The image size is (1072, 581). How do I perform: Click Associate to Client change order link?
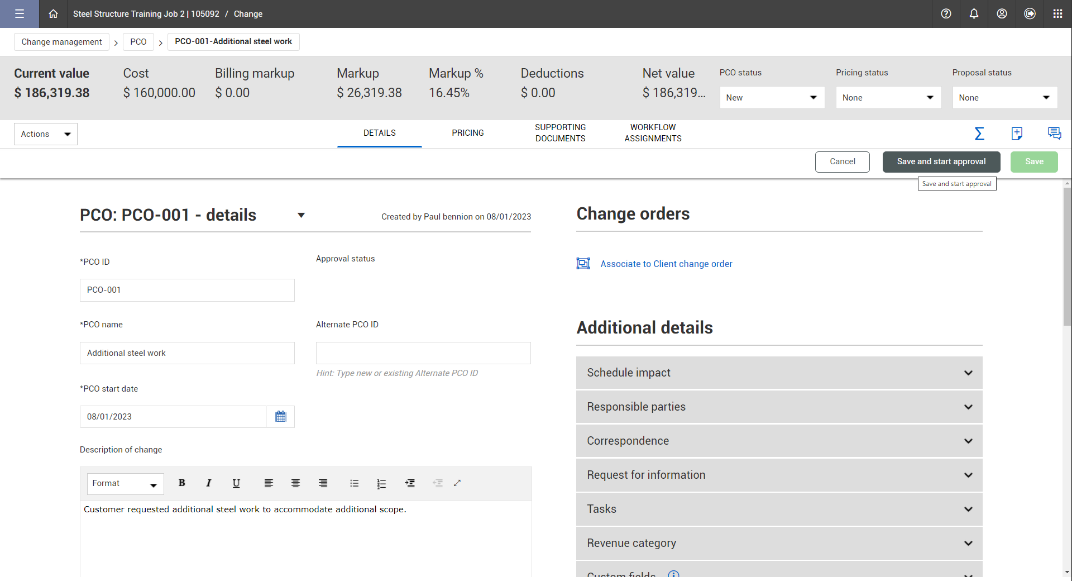pos(666,264)
